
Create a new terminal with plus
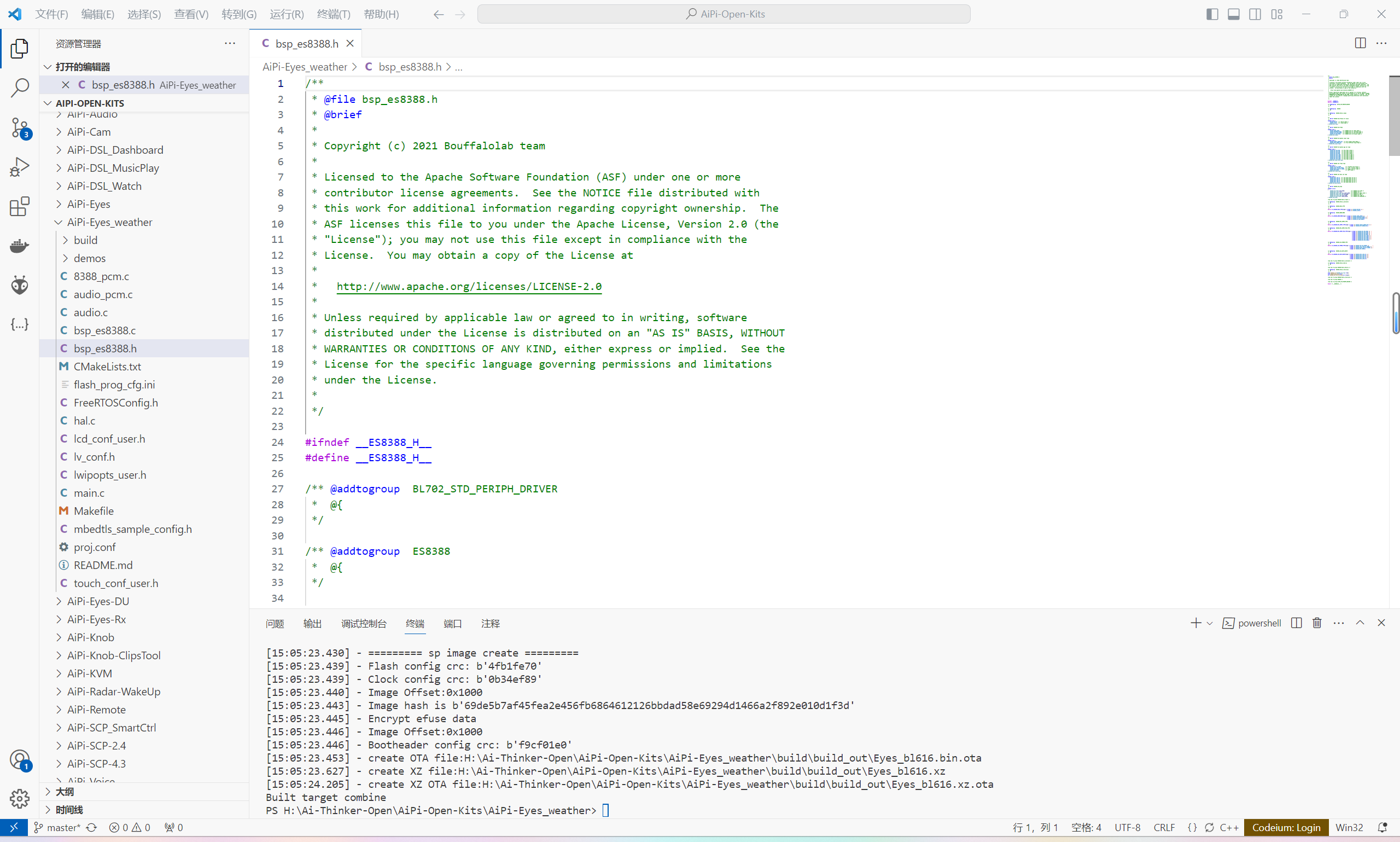tap(1195, 623)
